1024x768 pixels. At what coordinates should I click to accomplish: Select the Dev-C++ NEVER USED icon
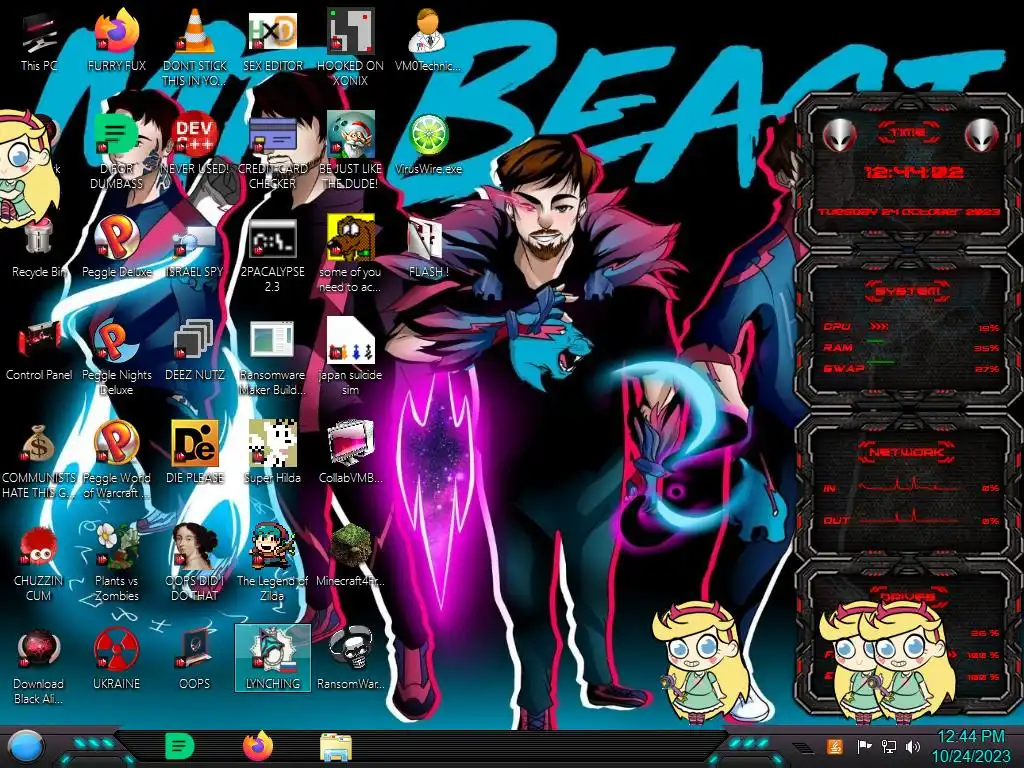coord(195,134)
